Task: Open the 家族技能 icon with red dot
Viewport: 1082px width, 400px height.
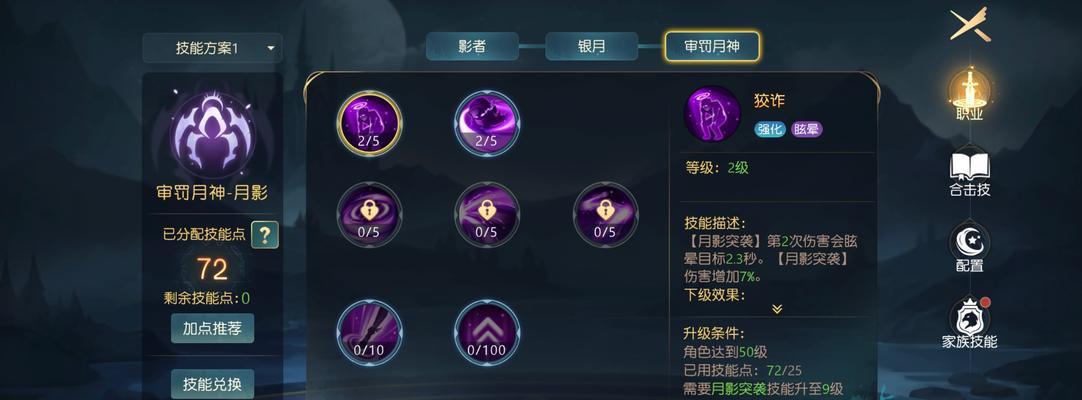Action: pos(970,323)
